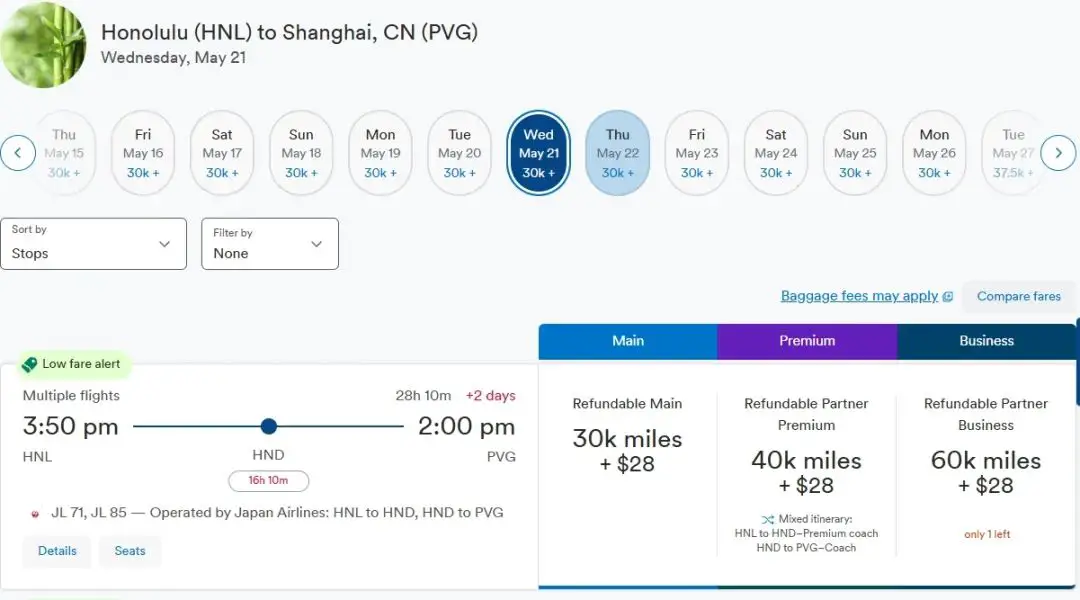Image resolution: width=1080 pixels, height=600 pixels.
Task: Click the next dates right arrow
Action: coord(1058,153)
